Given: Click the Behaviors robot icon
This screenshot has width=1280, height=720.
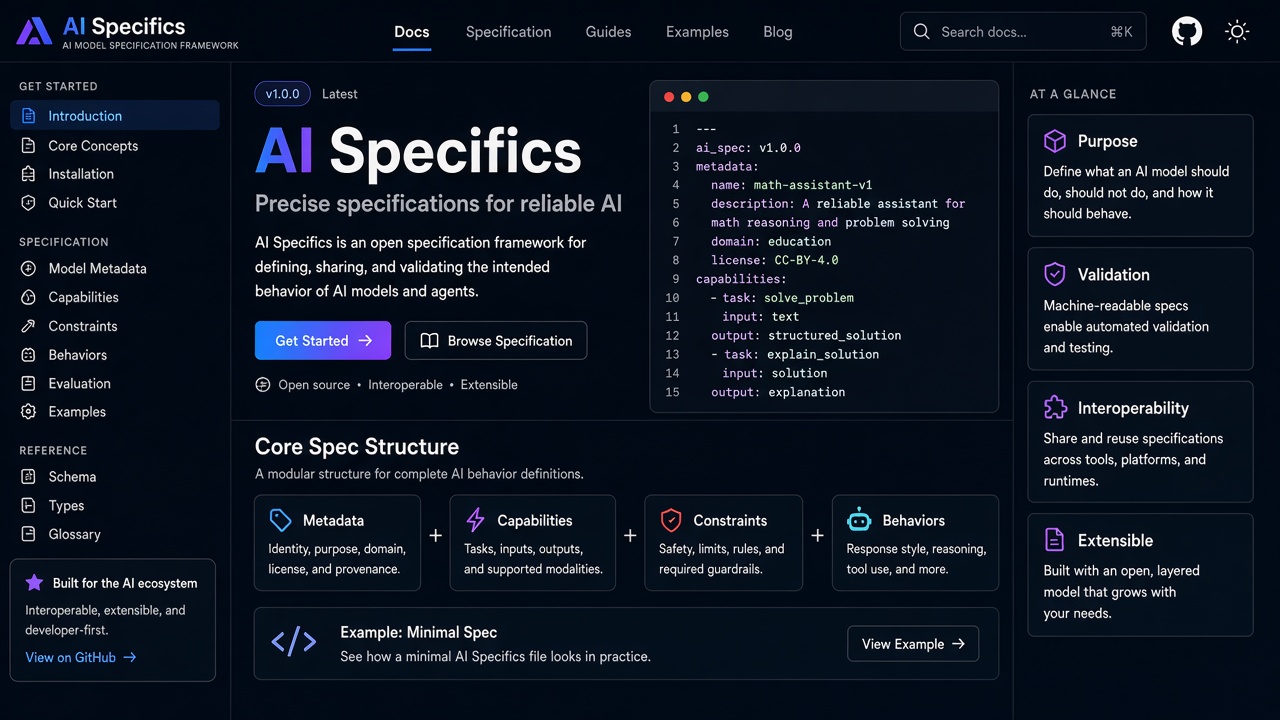Looking at the screenshot, I should click(x=859, y=520).
